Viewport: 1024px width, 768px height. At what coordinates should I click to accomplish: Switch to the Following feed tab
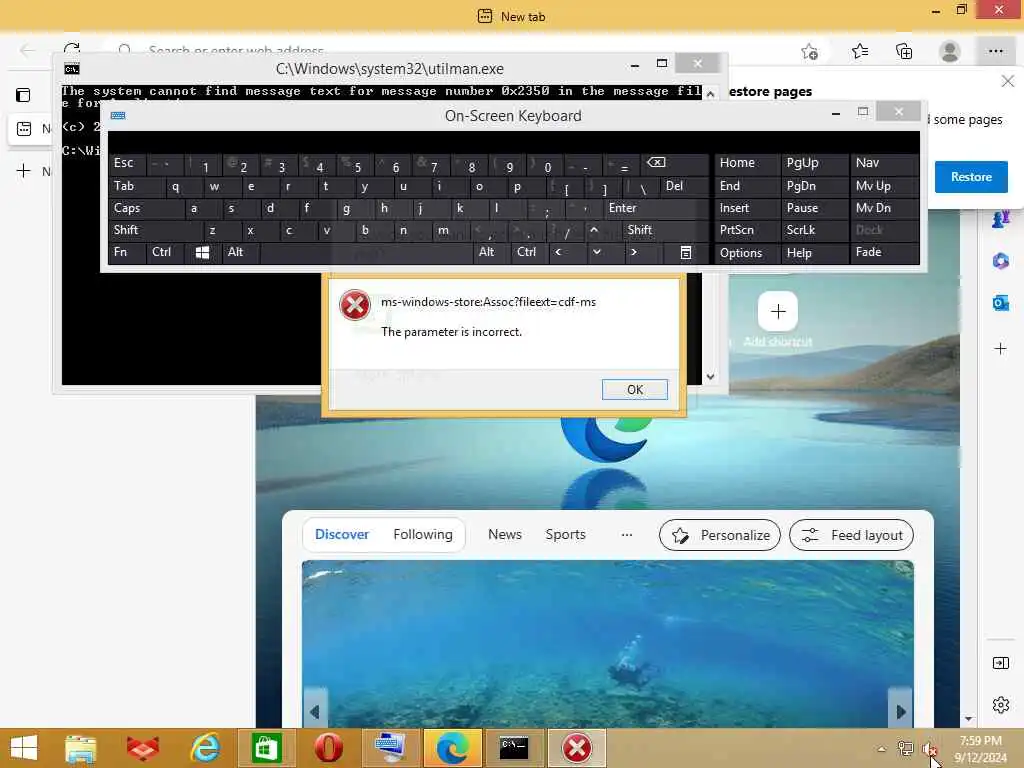tap(423, 534)
